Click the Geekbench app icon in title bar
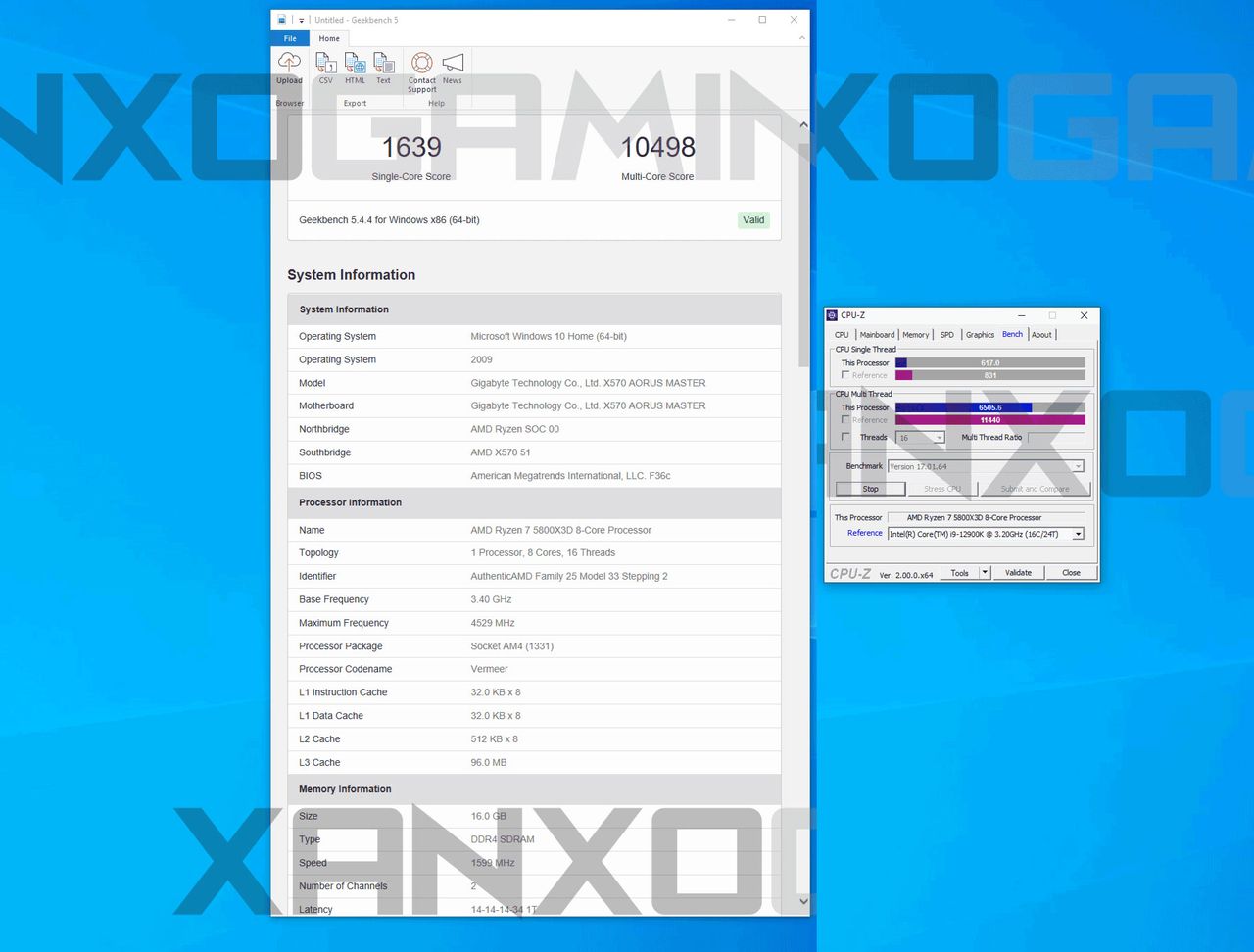Viewport: 1254px width, 952px height. pyautogui.click(x=282, y=20)
